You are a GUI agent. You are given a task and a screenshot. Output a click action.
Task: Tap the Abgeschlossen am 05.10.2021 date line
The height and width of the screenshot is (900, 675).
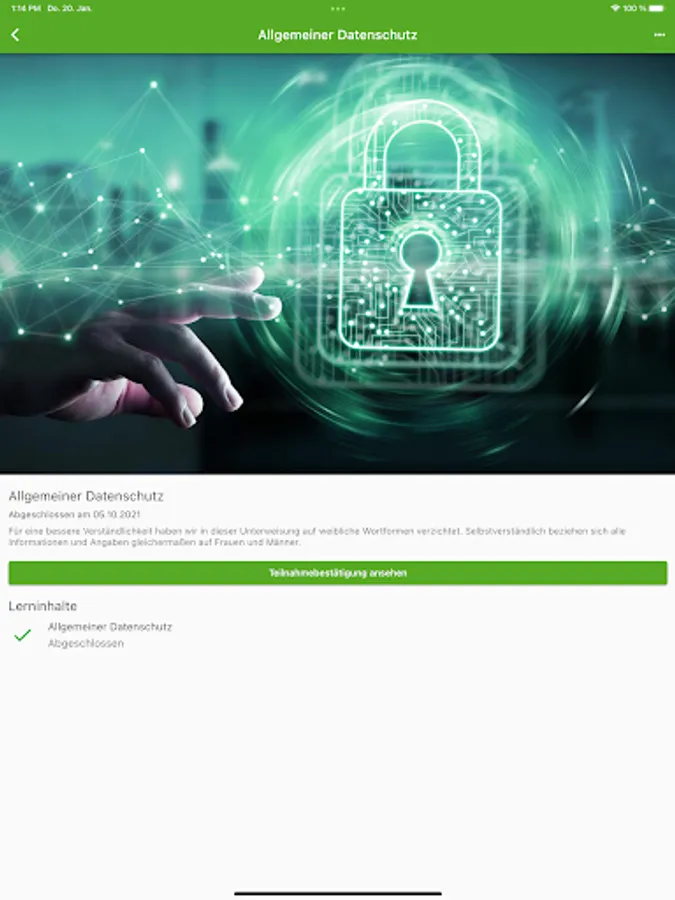[x=74, y=514]
